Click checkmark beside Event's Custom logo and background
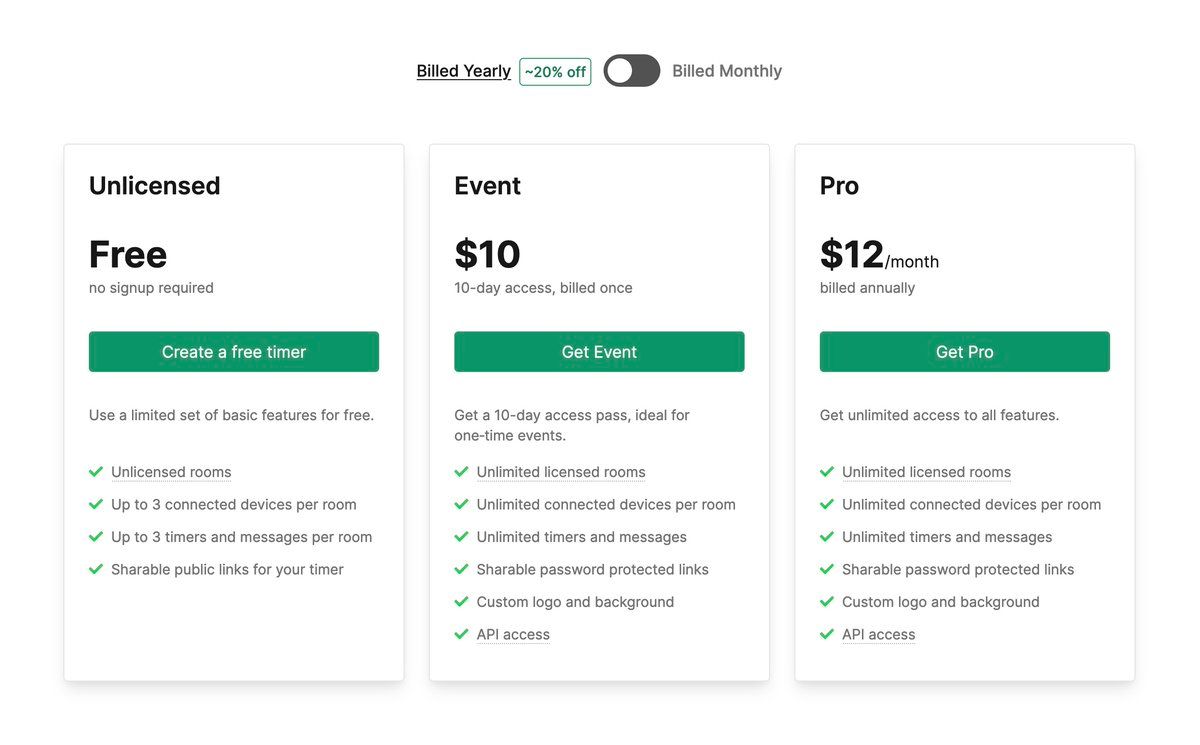The width and height of the screenshot is (1200, 745). (x=461, y=602)
